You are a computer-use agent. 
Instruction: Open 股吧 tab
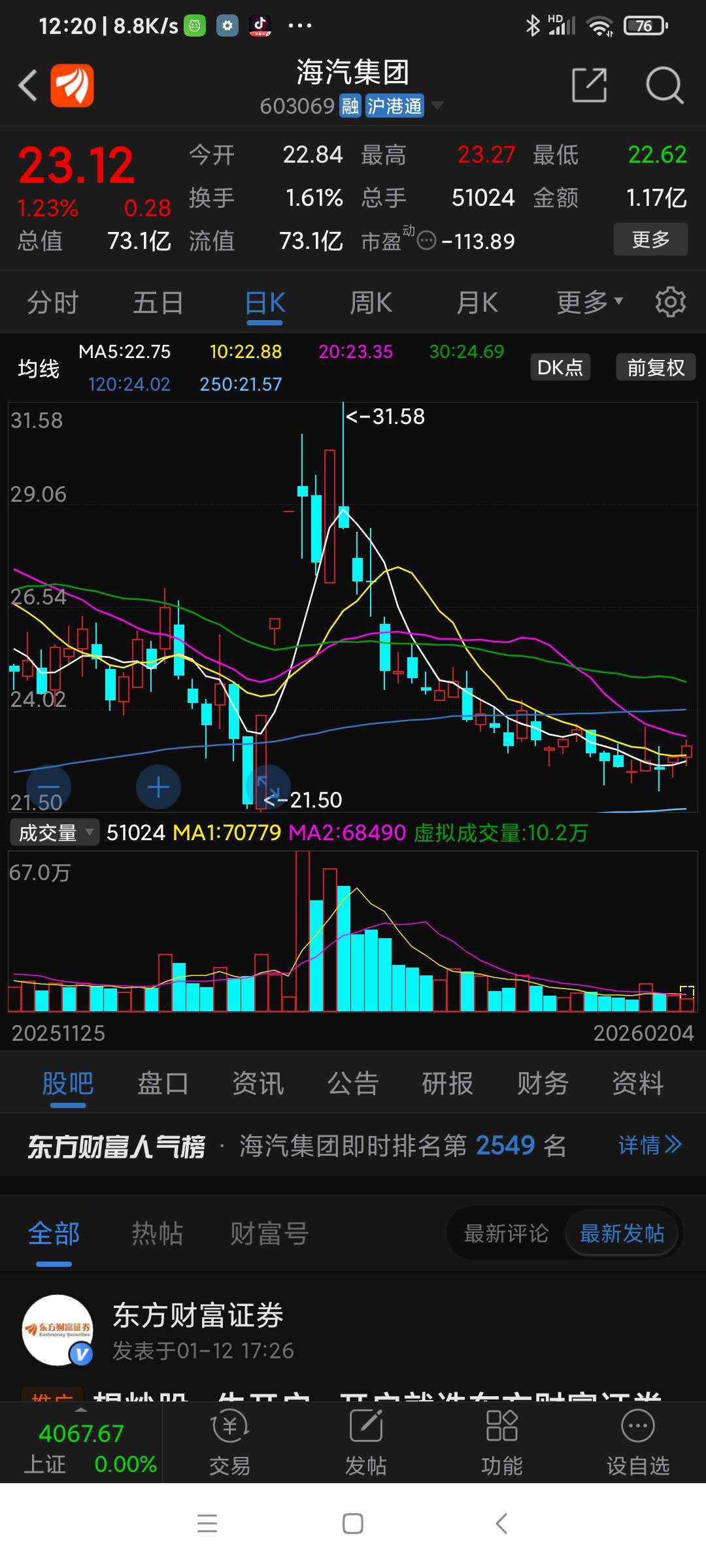[68, 1083]
